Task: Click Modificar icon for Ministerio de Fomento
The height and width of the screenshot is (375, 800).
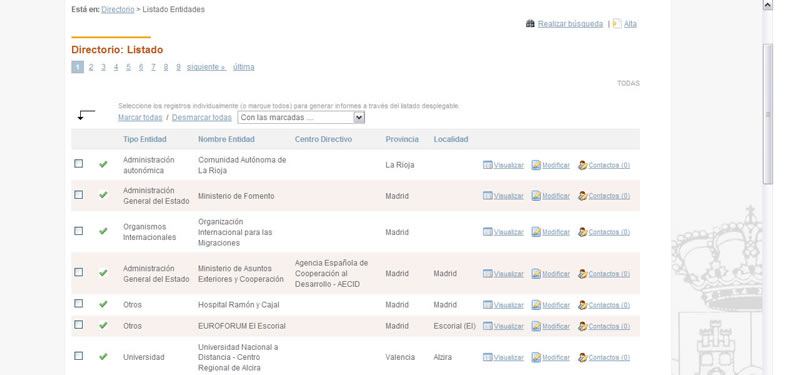Action: [536, 195]
